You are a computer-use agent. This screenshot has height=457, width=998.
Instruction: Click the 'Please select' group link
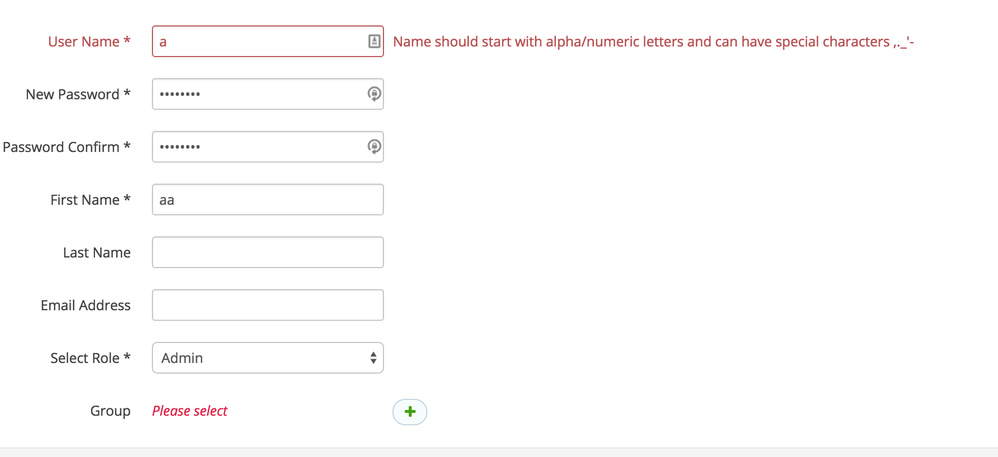point(190,411)
